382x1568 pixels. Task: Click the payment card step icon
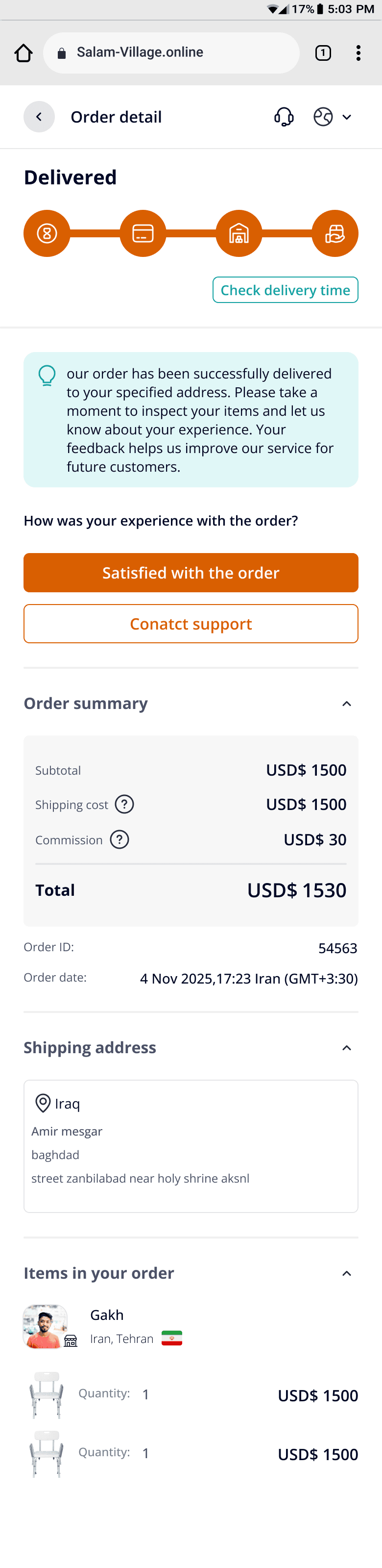tap(143, 233)
